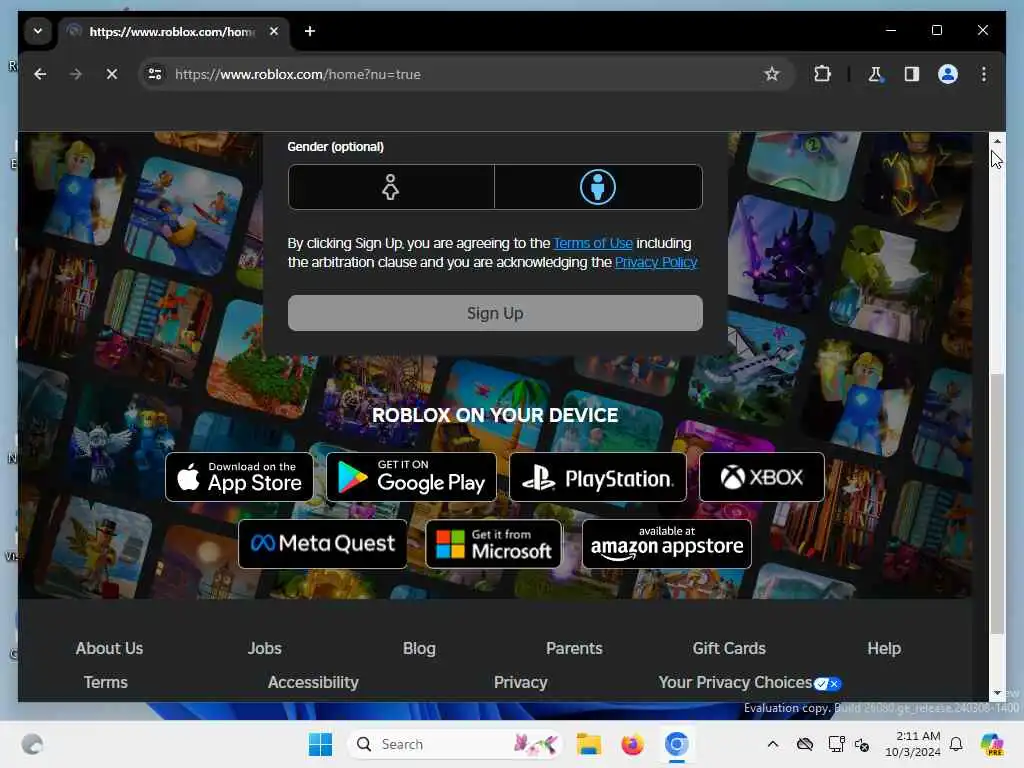Go to About Us footer link
This screenshot has width=1024, height=768.
(x=109, y=648)
